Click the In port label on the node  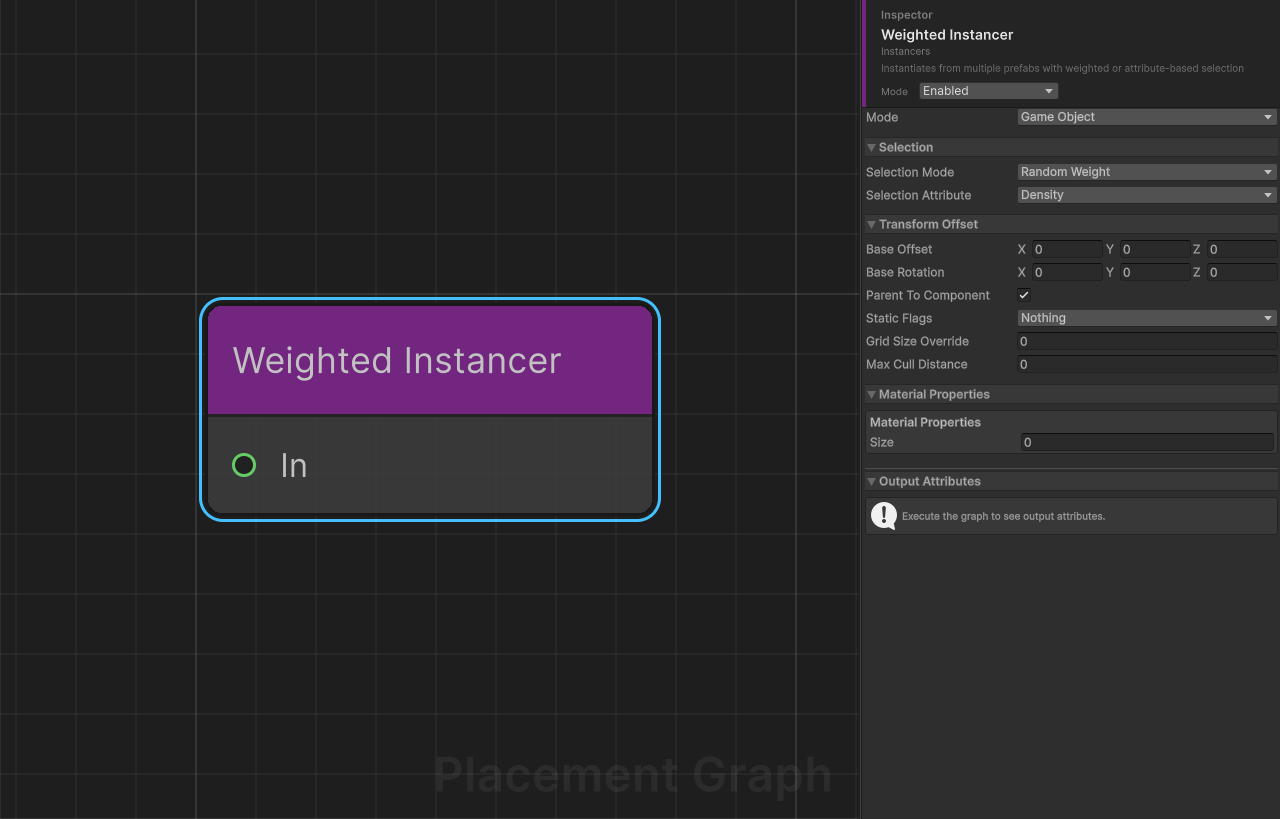click(294, 465)
